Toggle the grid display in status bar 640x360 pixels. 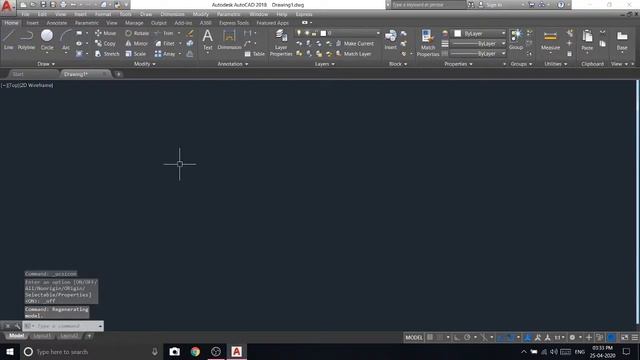pos(430,337)
